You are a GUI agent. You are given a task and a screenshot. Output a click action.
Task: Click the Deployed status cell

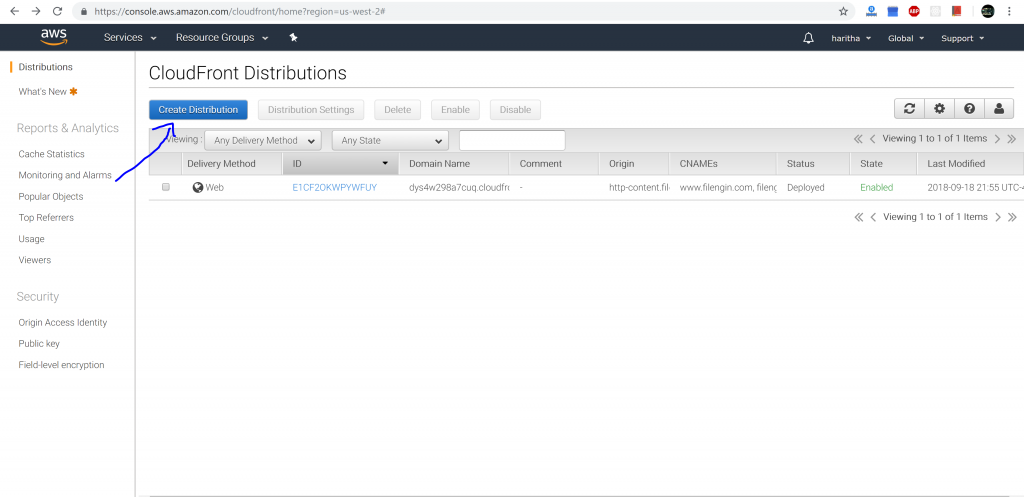tap(806, 187)
